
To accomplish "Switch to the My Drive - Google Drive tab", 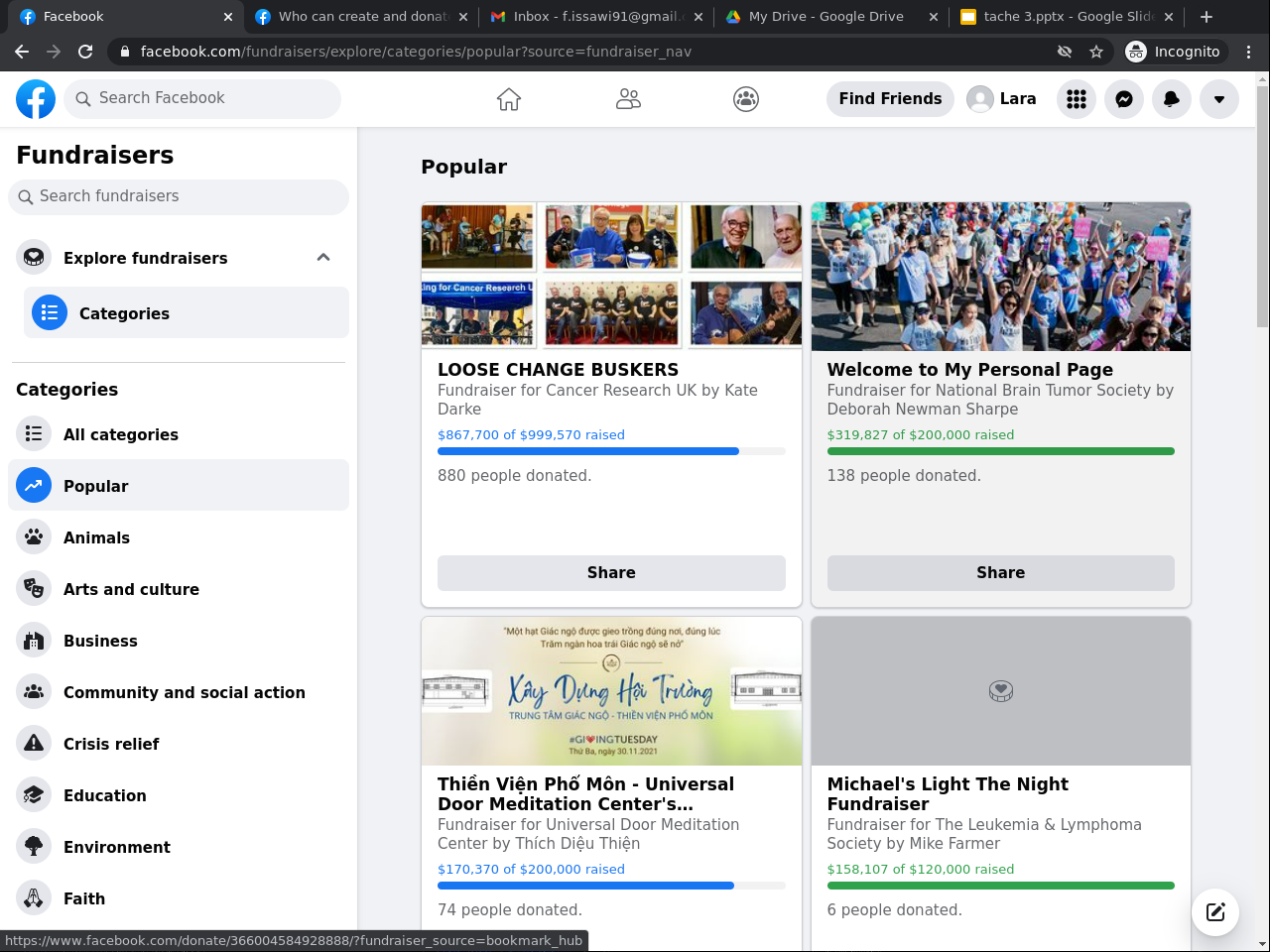I will coord(831,17).
